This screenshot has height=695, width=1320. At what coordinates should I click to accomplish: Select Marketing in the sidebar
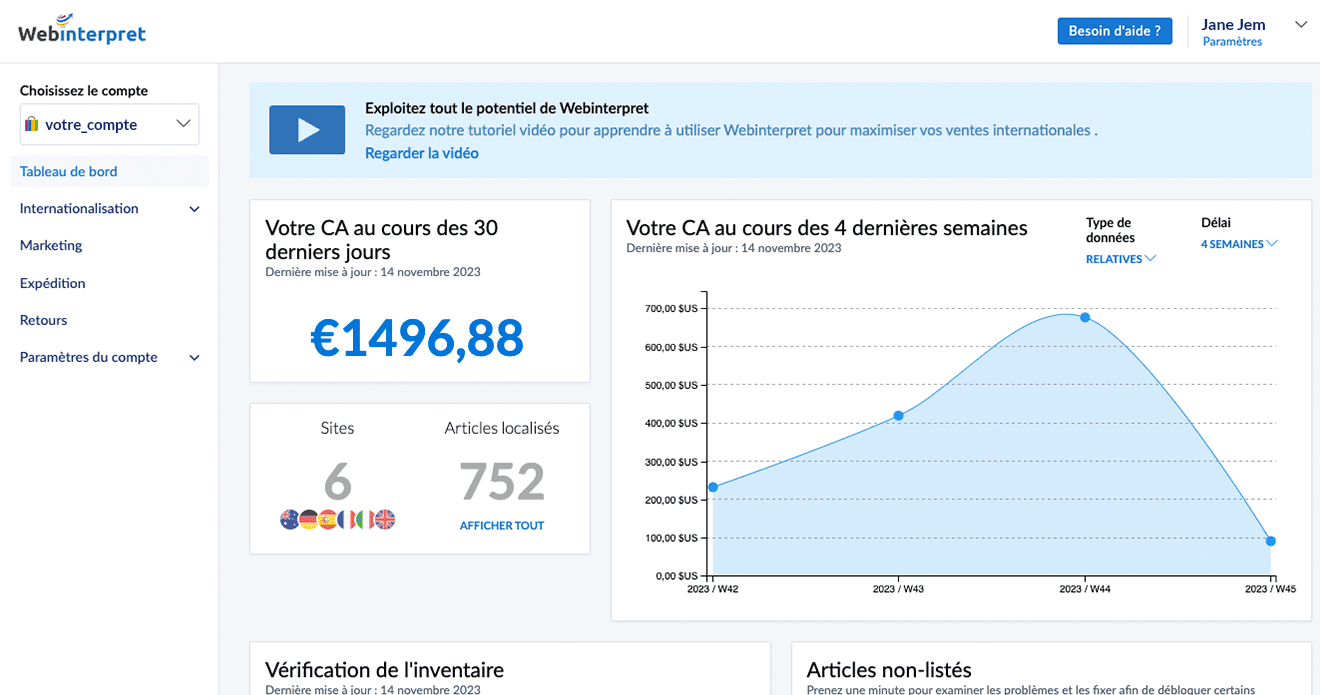pos(51,245)
